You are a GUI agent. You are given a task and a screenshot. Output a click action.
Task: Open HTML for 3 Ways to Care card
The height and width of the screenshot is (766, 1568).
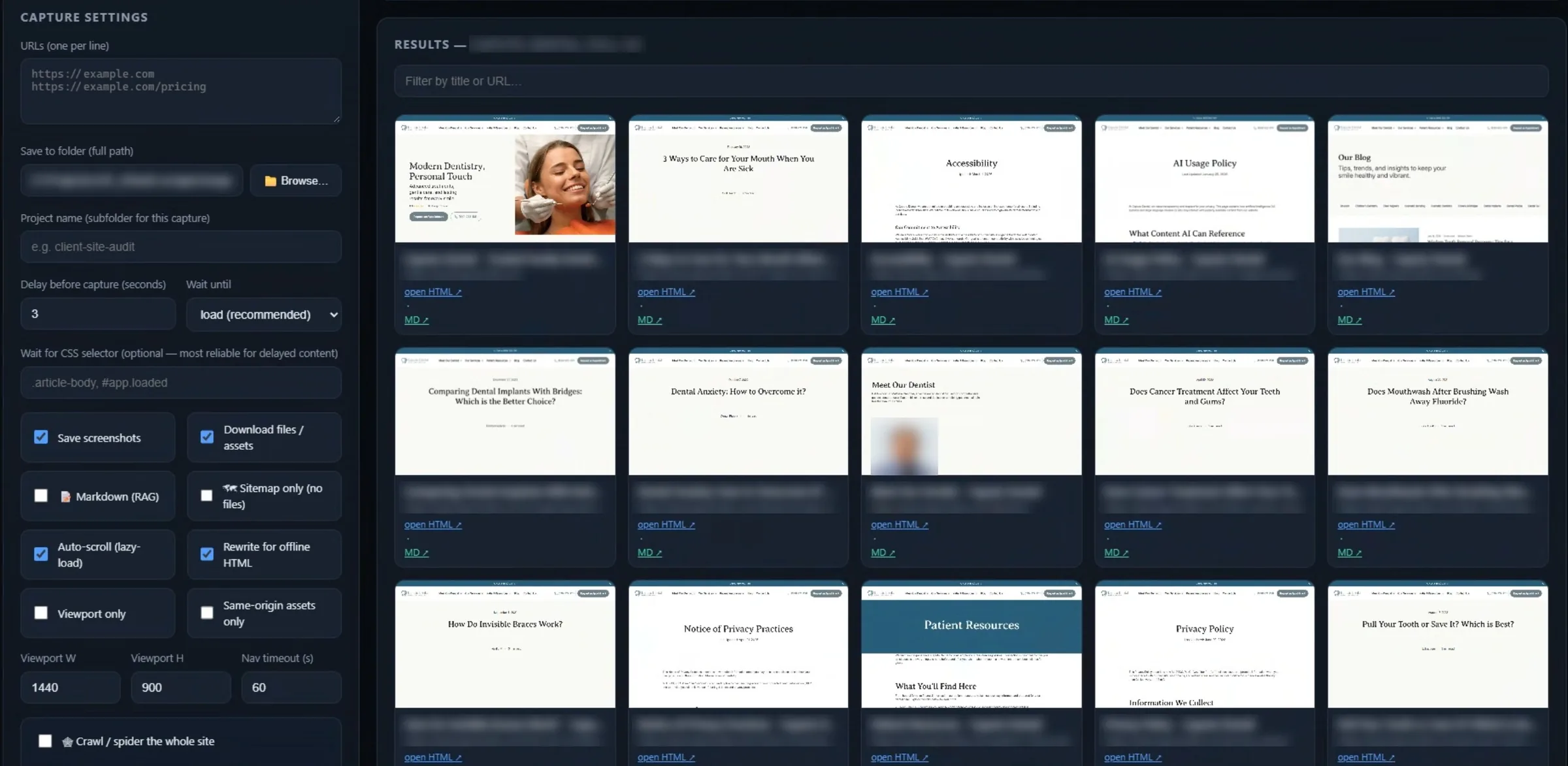coord(666,292)
